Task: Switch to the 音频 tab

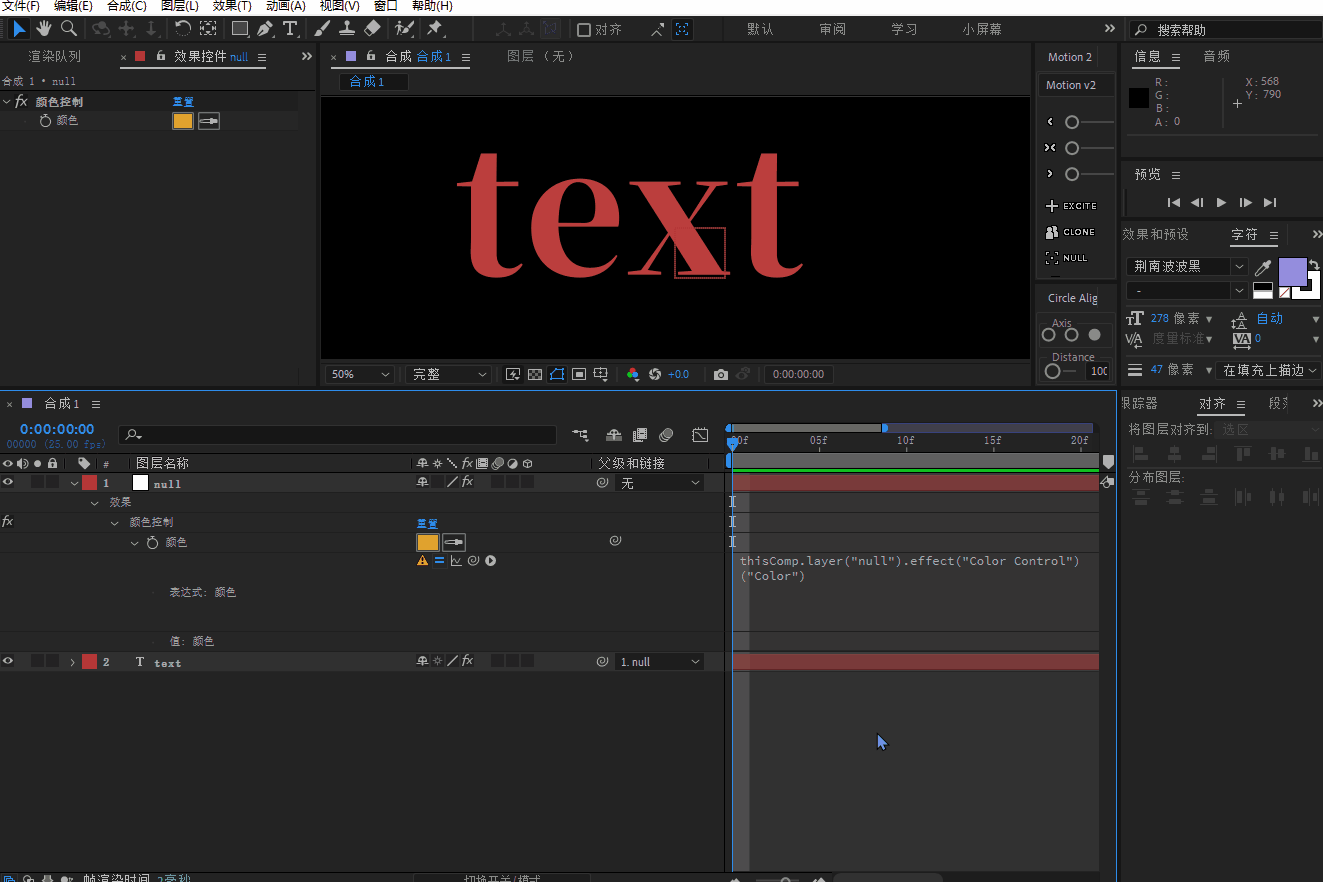Action: (1216, 57)
